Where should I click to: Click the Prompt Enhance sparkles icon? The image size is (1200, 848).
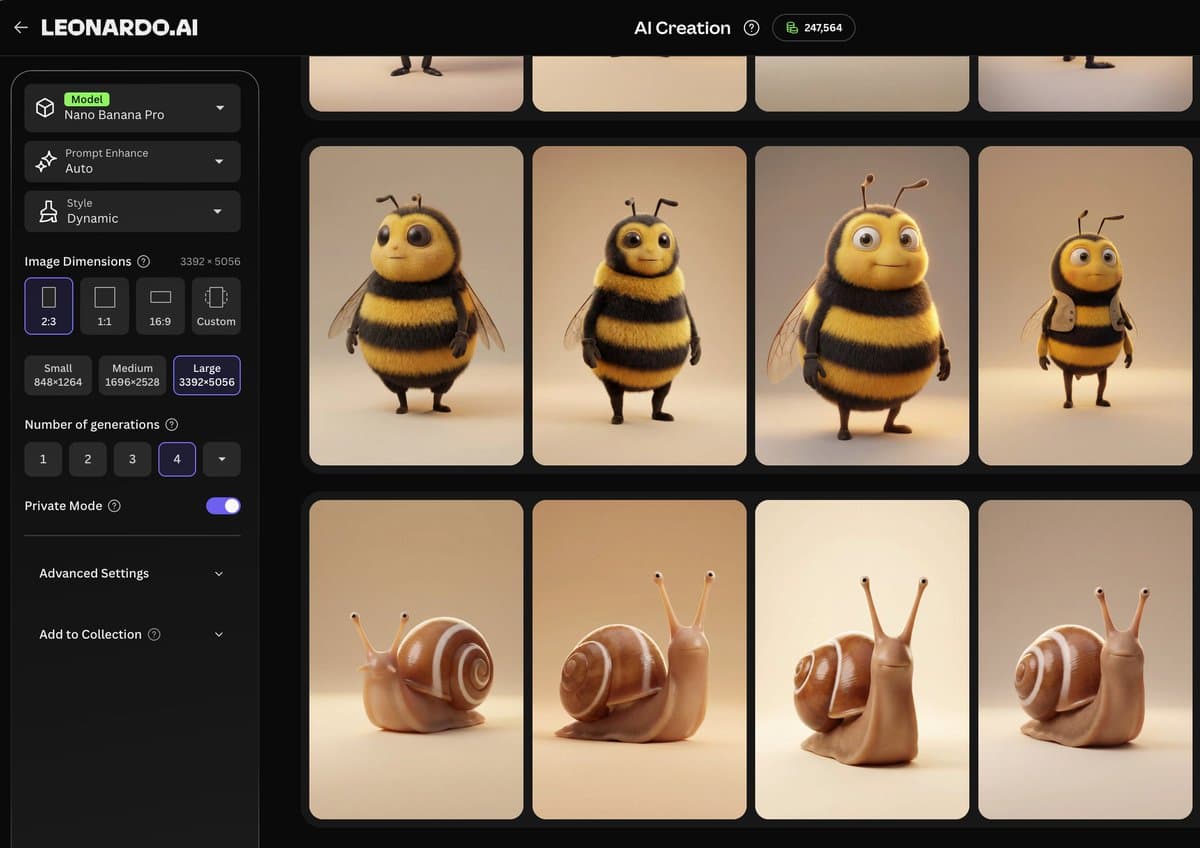[44, 161]
